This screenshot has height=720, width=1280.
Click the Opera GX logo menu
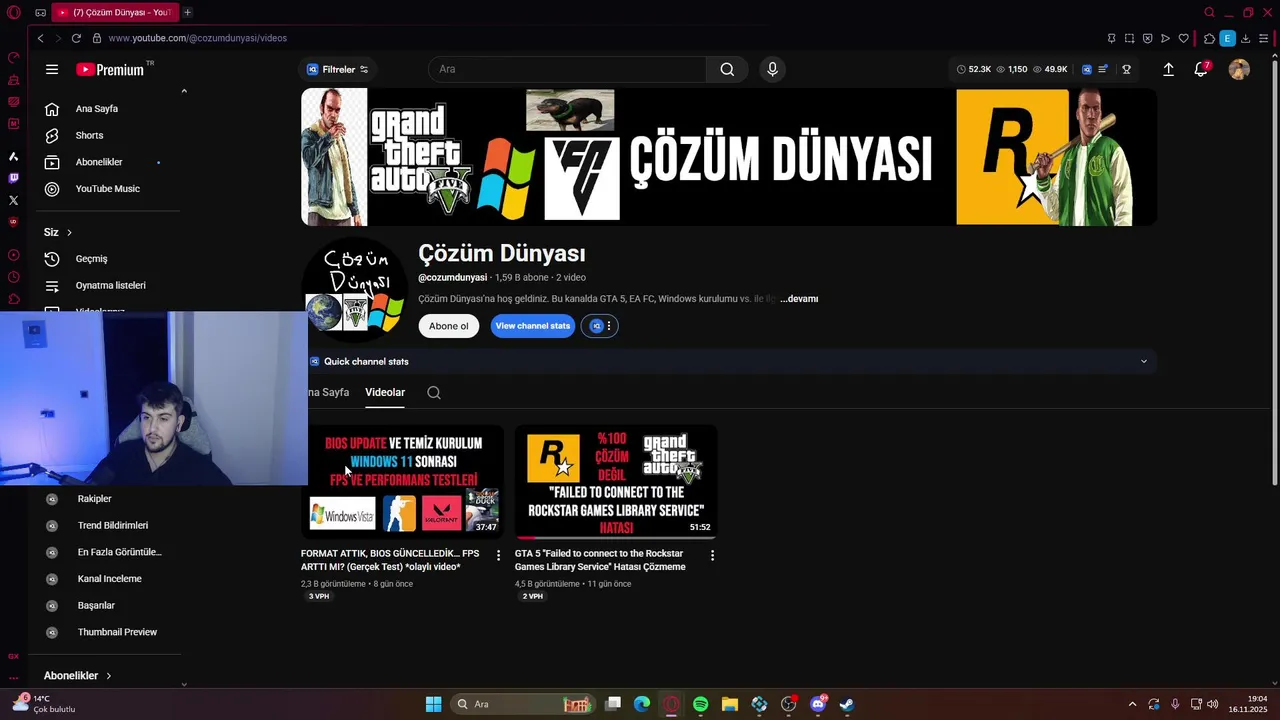[13, 12]
